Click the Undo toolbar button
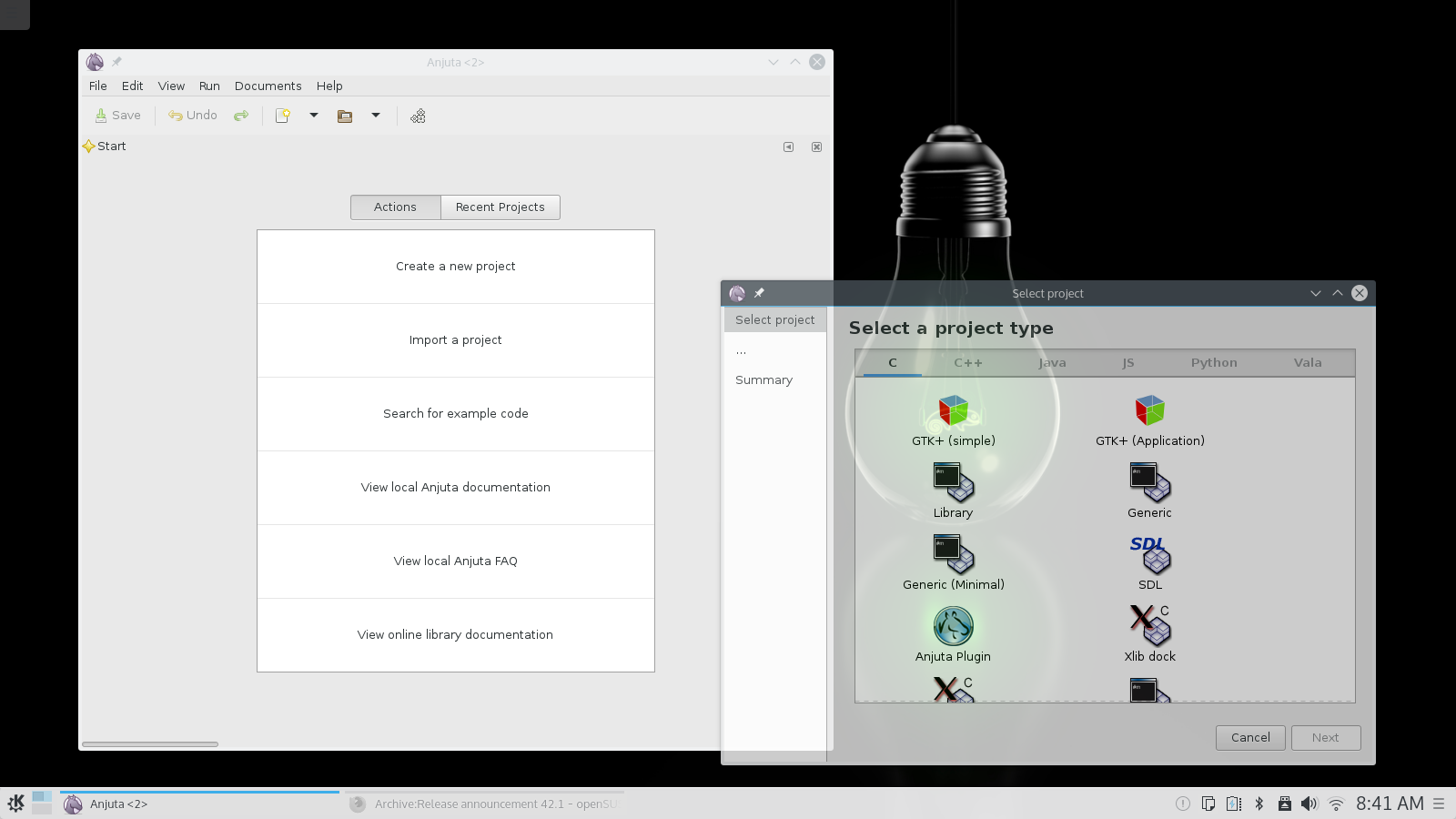 [193, 116]
